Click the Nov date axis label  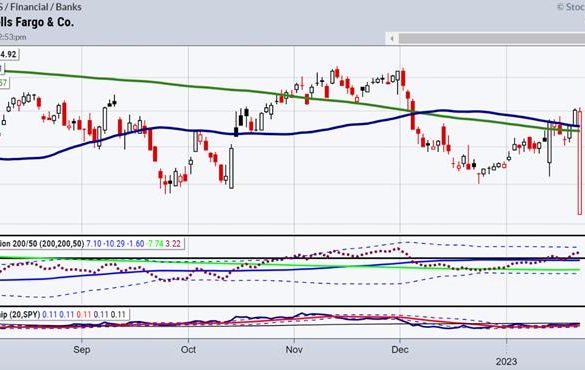(294, 350)
